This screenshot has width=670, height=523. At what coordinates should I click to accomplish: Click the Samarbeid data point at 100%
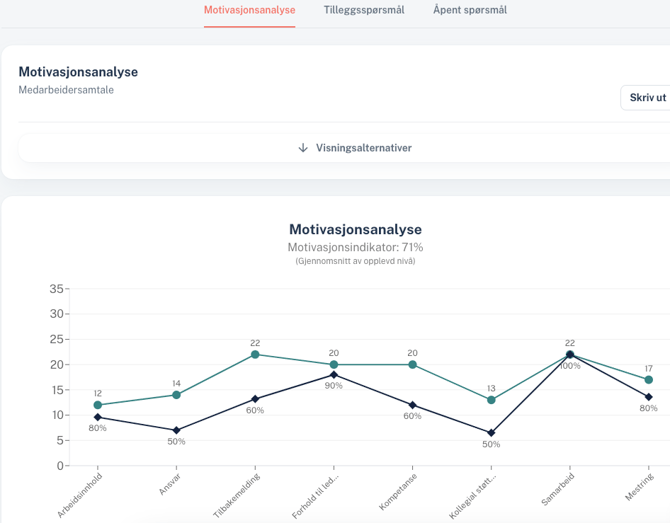coord(570,354)
